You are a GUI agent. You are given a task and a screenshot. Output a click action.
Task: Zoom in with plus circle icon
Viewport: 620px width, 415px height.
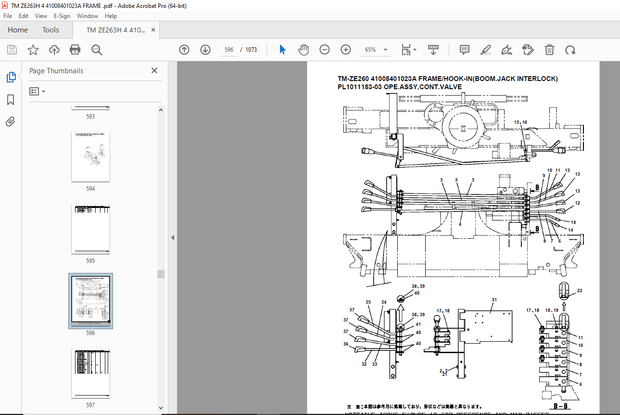[x=346, y=50]
